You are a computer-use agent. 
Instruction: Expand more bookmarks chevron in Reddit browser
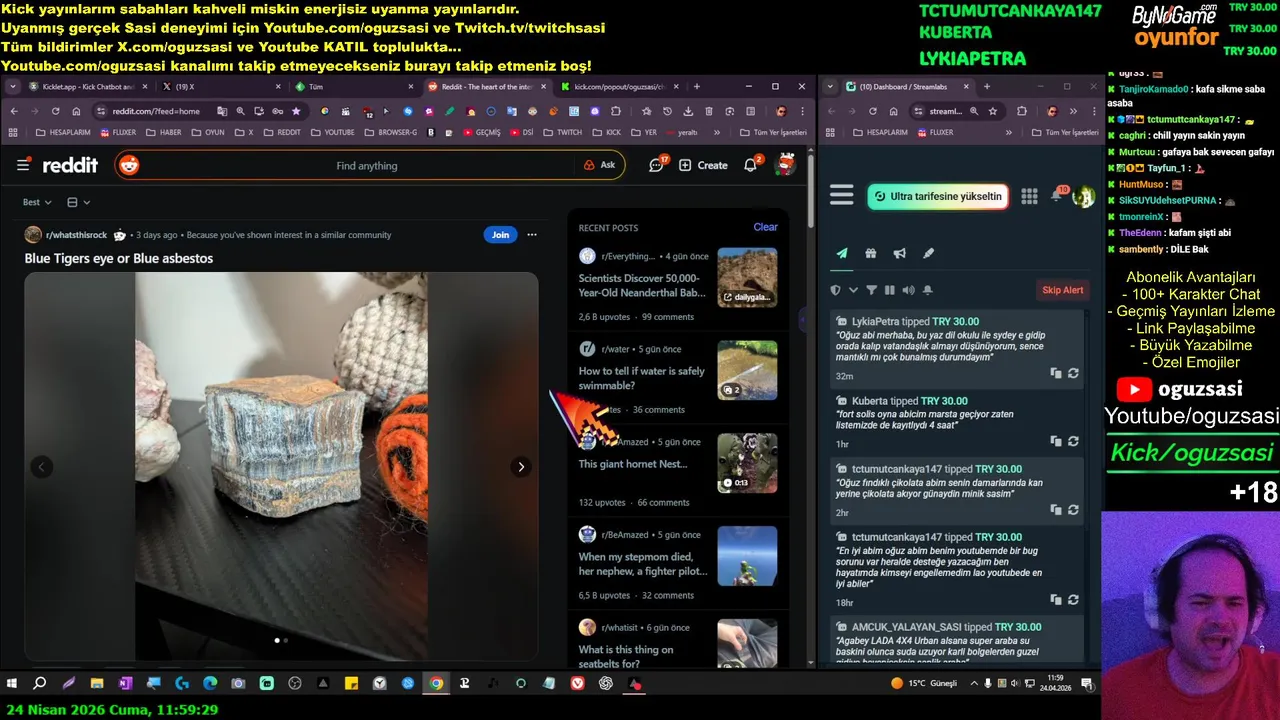pyautogui.click(x=717, y=132)
